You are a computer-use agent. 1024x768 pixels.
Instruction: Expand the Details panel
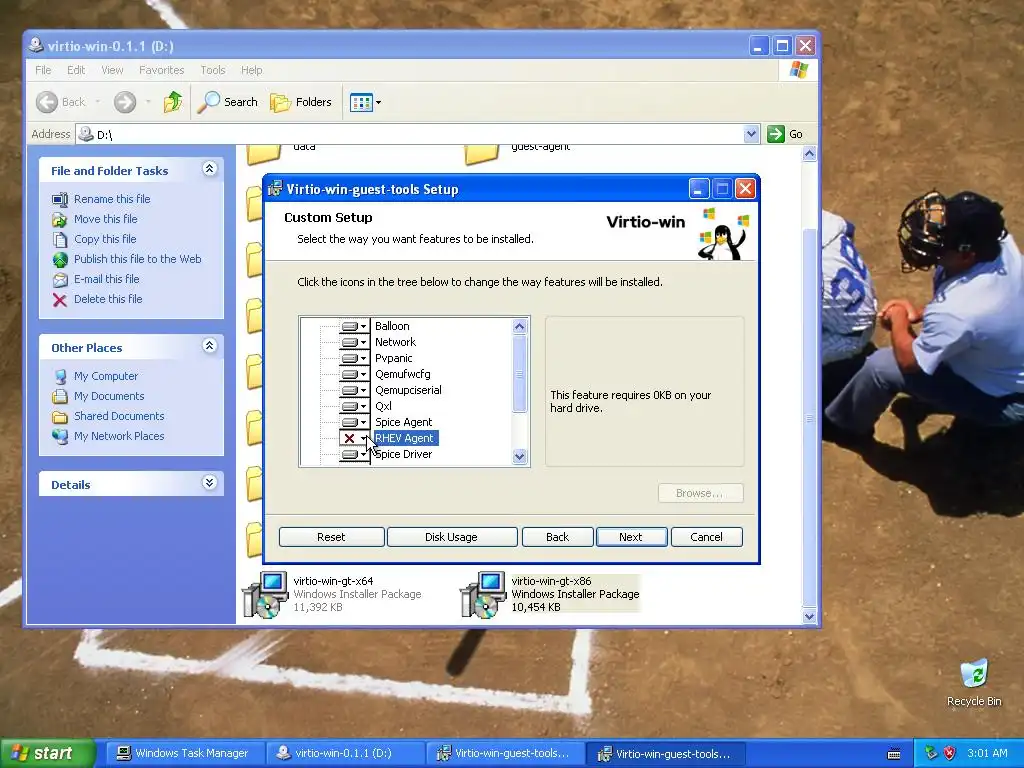click(210, 483)
